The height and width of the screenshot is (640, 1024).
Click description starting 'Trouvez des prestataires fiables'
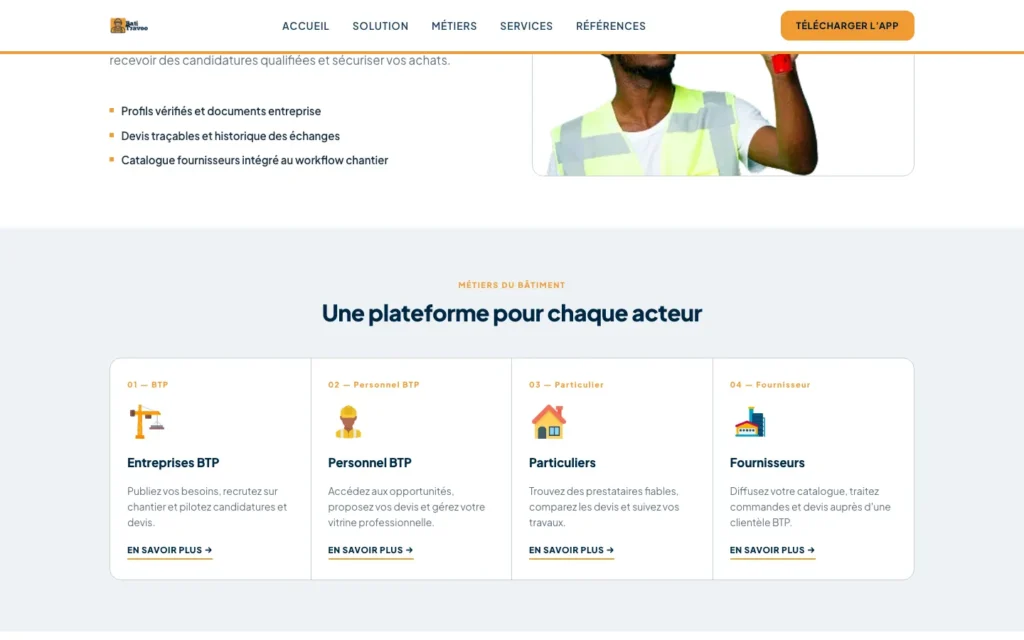(x=604, y=507)
